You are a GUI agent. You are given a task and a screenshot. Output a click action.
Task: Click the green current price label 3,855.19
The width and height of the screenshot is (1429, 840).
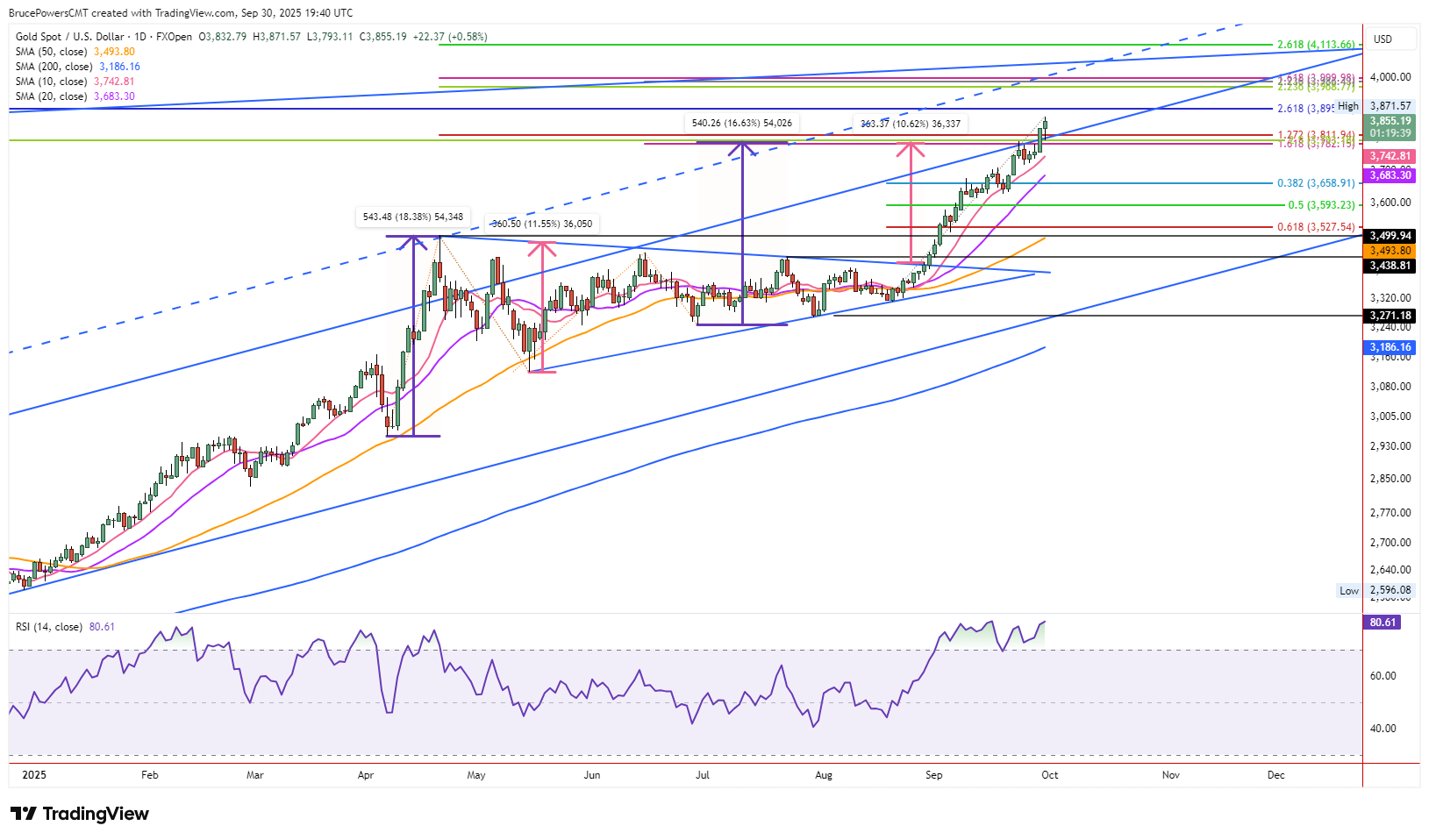click(1390, 121)
